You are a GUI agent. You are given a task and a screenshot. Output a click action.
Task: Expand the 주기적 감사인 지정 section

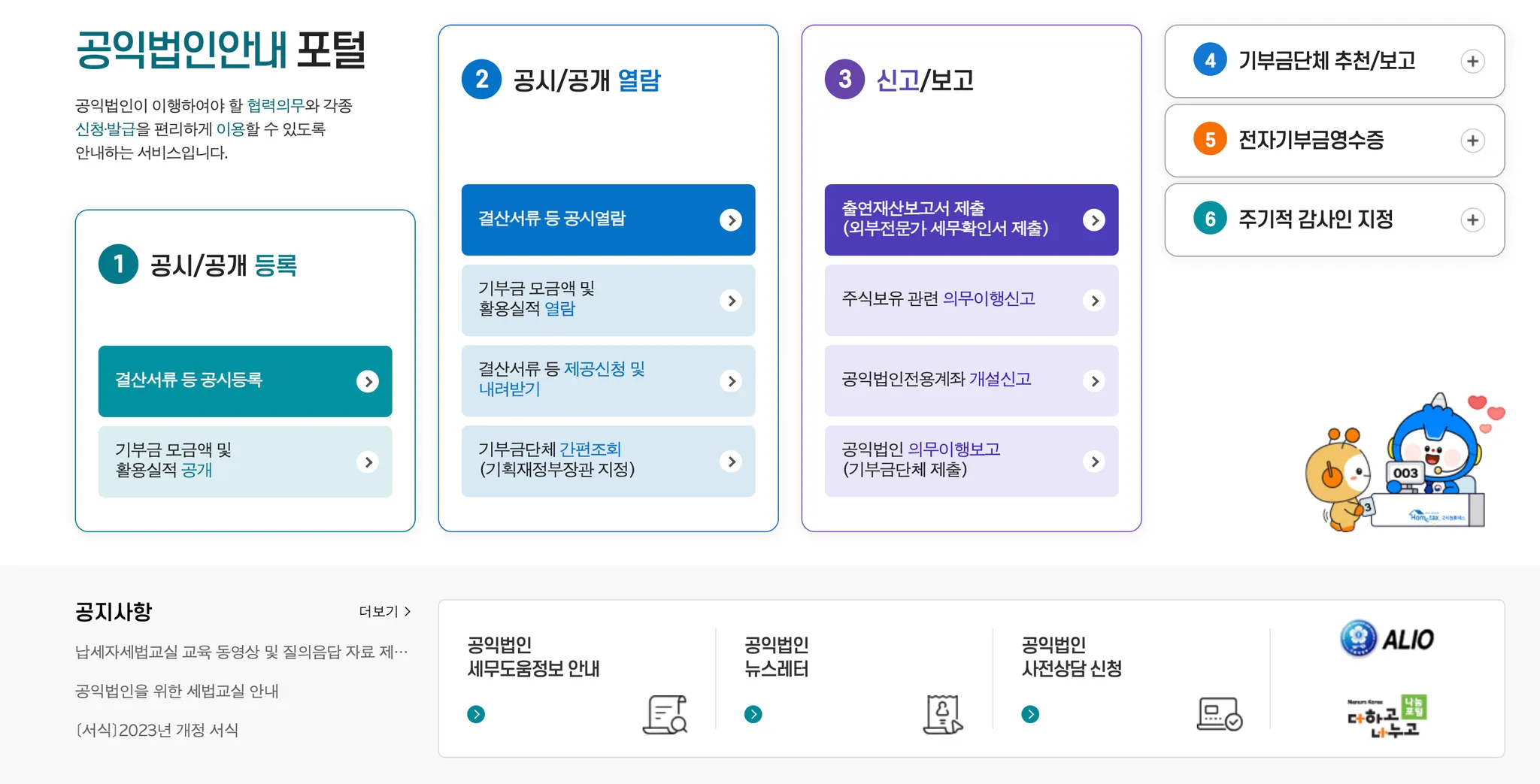(x=1472, y=220)
